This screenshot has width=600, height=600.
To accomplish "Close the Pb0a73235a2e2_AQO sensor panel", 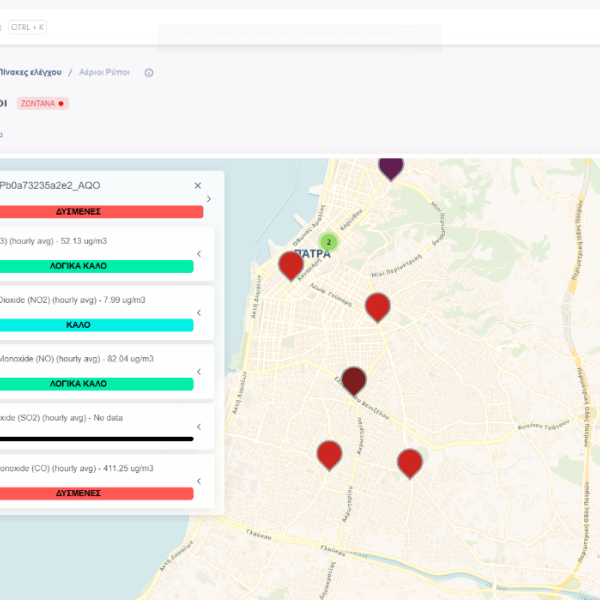I will tap(198, 185).
